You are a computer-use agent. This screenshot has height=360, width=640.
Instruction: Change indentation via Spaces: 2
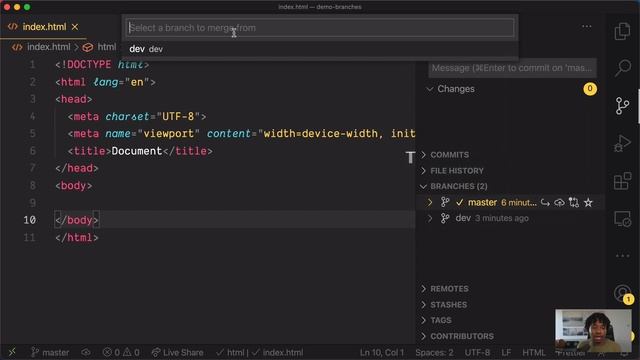(434, 352)
